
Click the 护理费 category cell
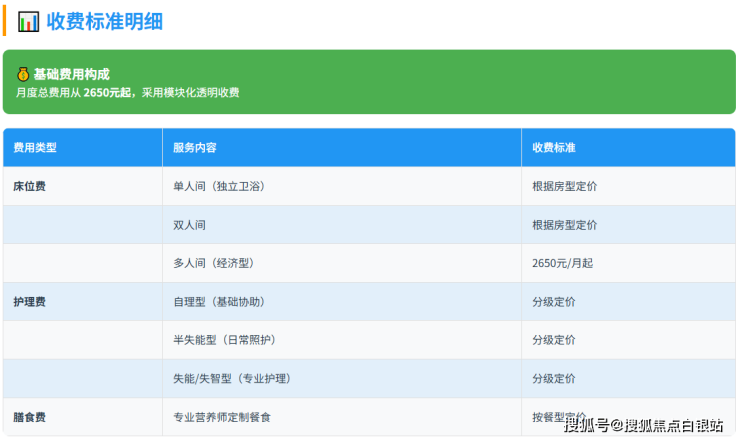click(29, 301)
